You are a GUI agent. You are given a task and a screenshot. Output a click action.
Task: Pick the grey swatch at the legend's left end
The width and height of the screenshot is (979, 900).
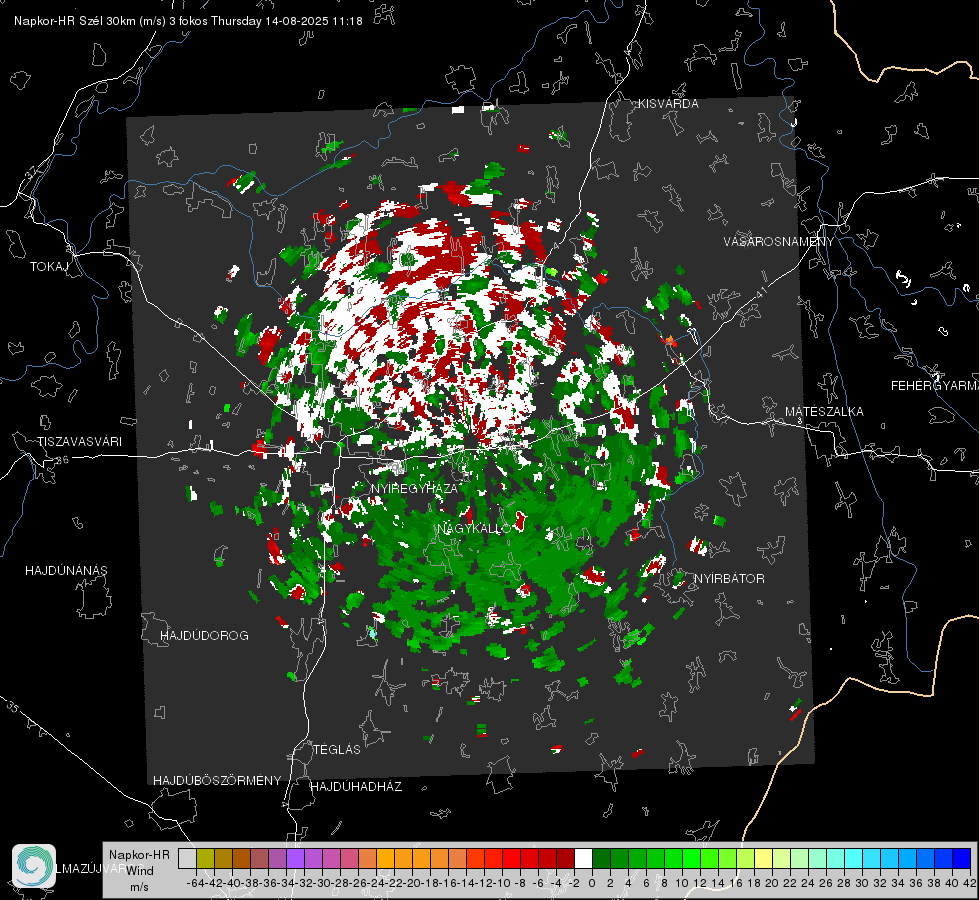(x=187, y=858)
